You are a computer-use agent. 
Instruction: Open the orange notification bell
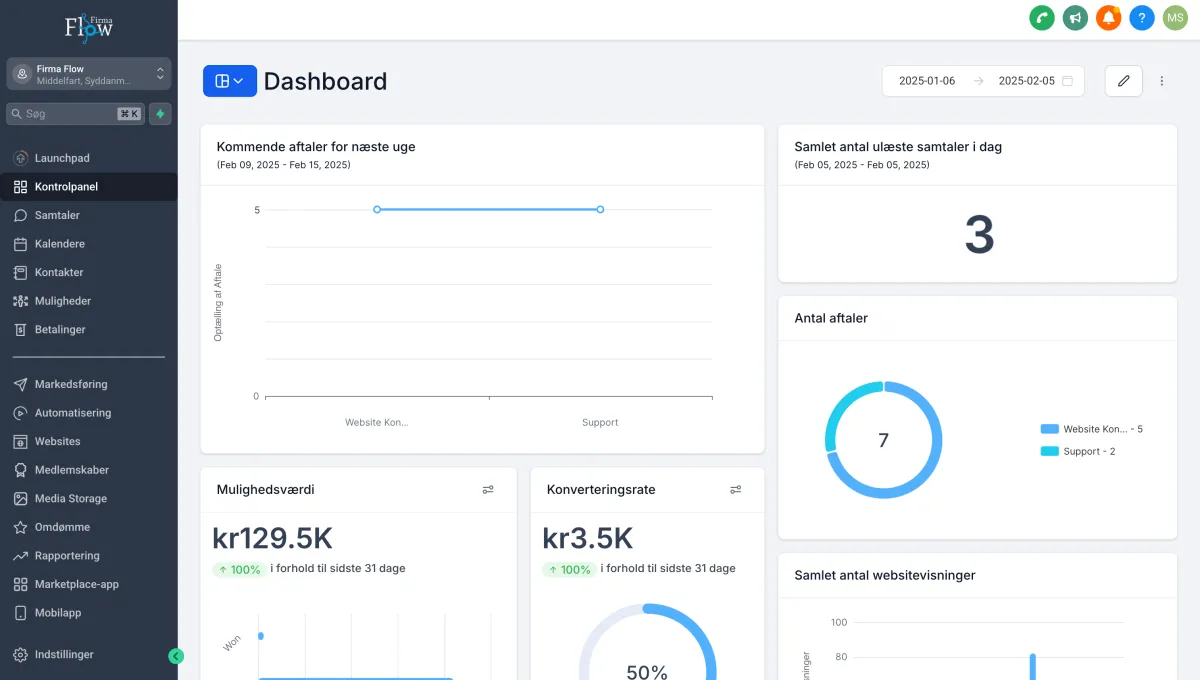tap(1108, 18)
